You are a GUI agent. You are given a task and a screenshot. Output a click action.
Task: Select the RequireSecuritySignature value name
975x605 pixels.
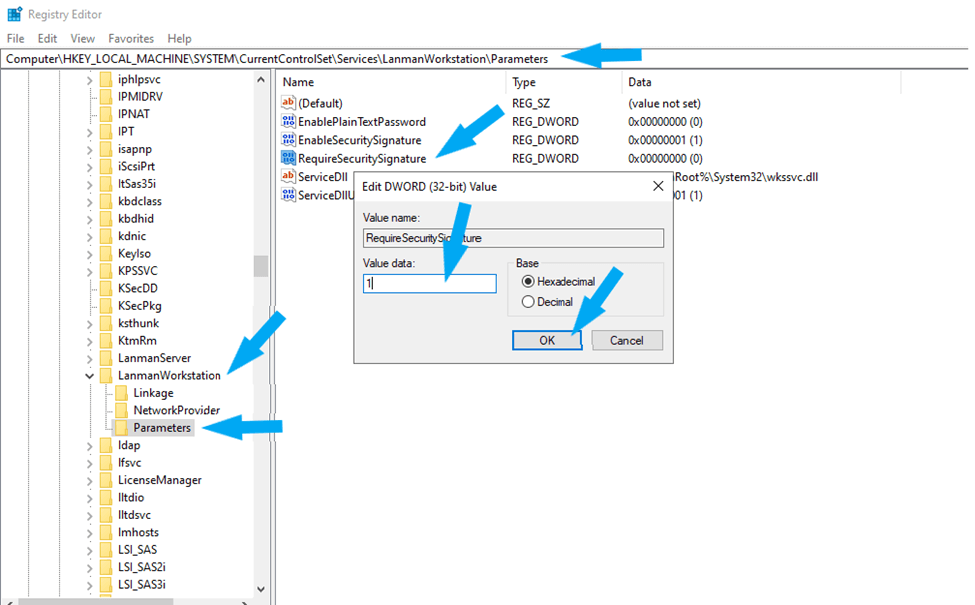pyautogui.click(x=362, y=158)
